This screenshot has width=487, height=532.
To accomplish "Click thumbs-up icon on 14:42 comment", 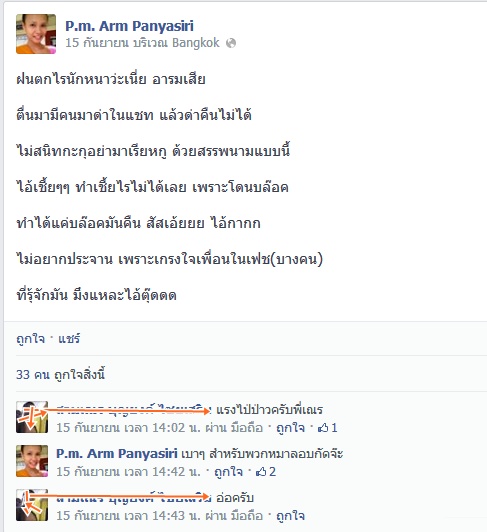I will pyautogui.click(x=261, y=472).
